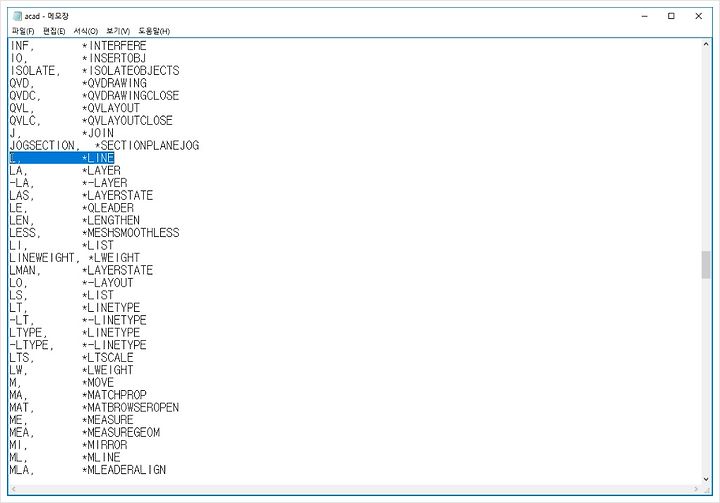
Task: Click *LIST in the LI row
Action: [98, 245]
